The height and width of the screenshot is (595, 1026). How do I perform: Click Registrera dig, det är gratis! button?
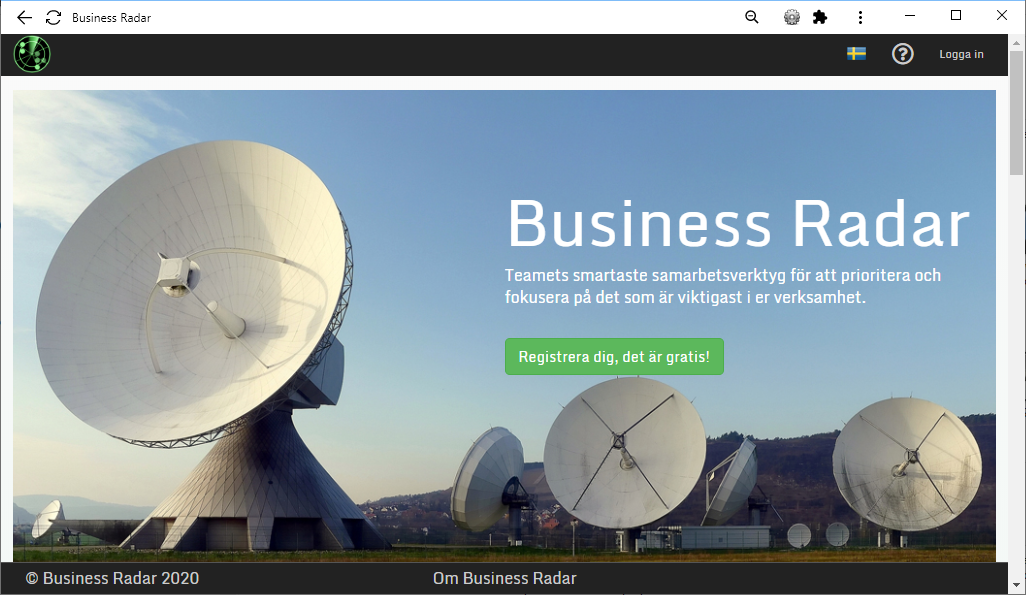[614, 357]
